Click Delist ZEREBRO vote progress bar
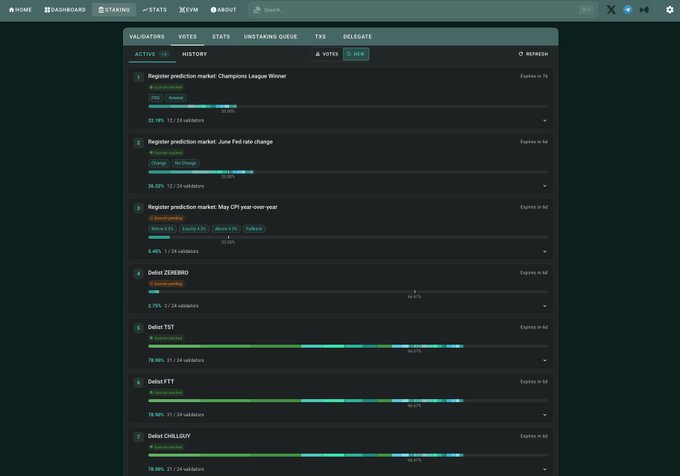680x476 pixels. click(x=348, y=292)
